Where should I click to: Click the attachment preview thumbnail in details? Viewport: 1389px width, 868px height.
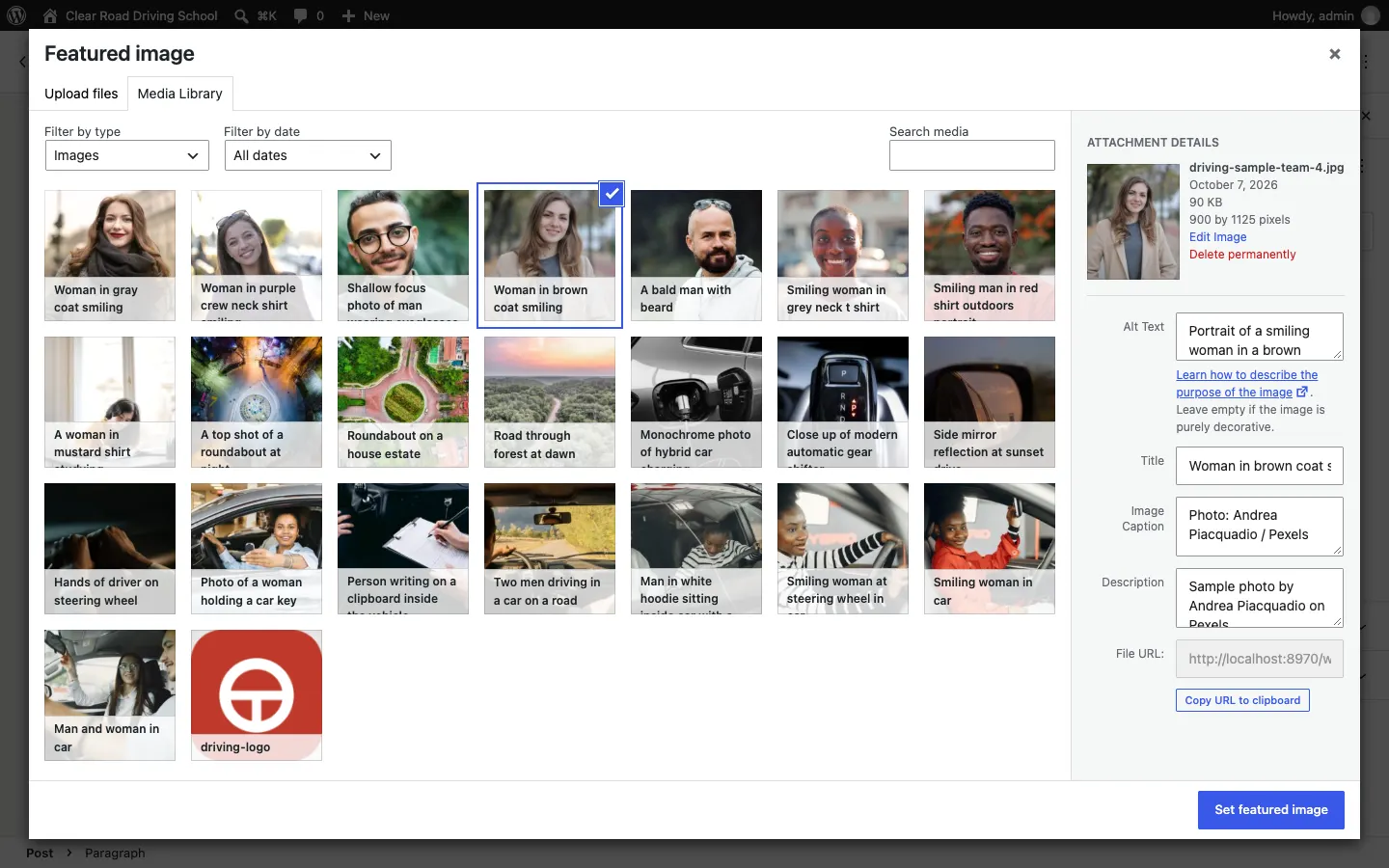click(1133, 222)
